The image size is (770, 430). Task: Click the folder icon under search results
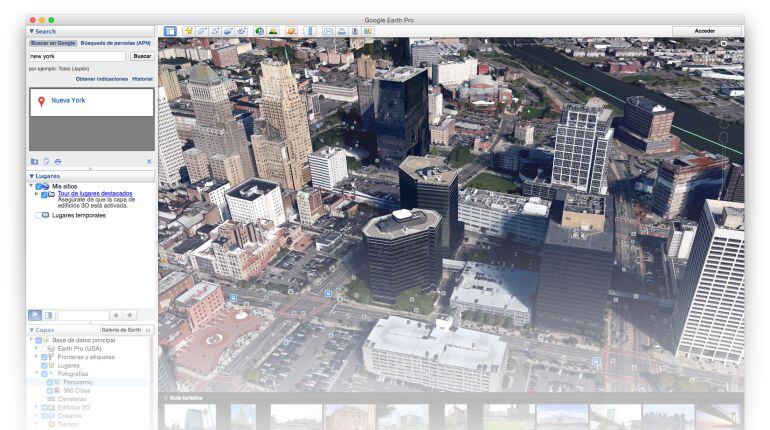coord(34,161)
